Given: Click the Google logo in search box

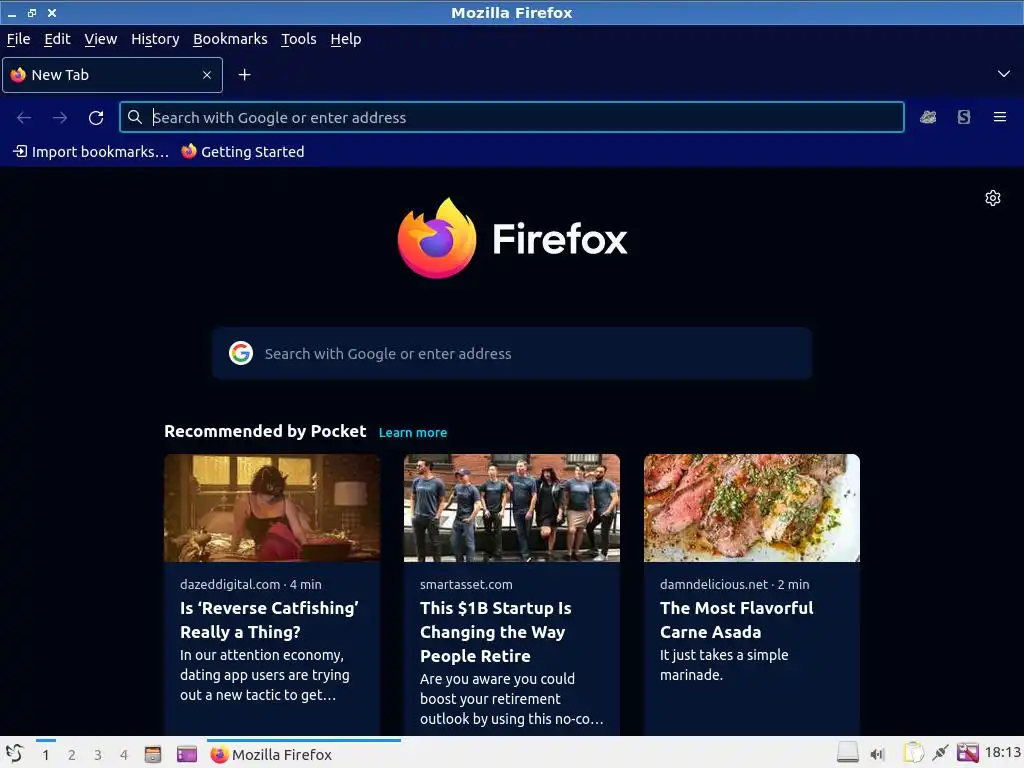Looking at the screenshot, I should coord(241,353).
